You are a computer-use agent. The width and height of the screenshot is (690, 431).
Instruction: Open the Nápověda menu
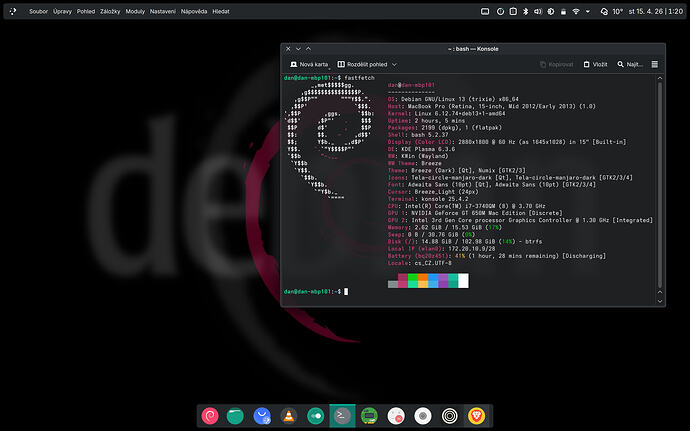click(194, 11)
